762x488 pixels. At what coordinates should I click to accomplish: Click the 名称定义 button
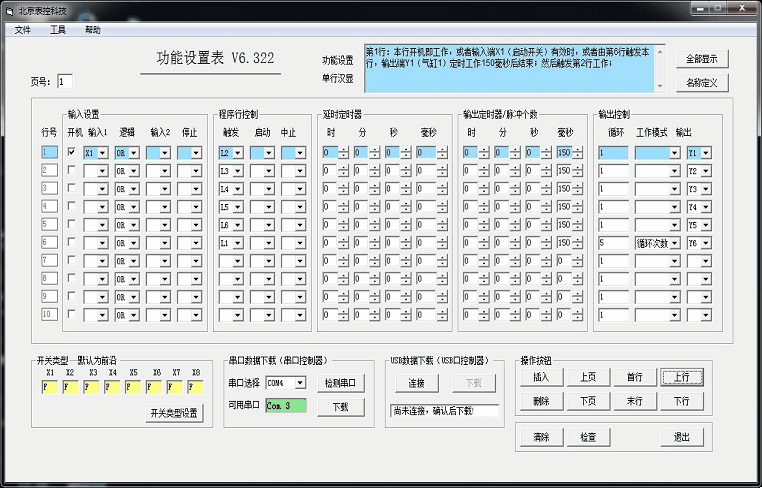click(x=702, y=83)
